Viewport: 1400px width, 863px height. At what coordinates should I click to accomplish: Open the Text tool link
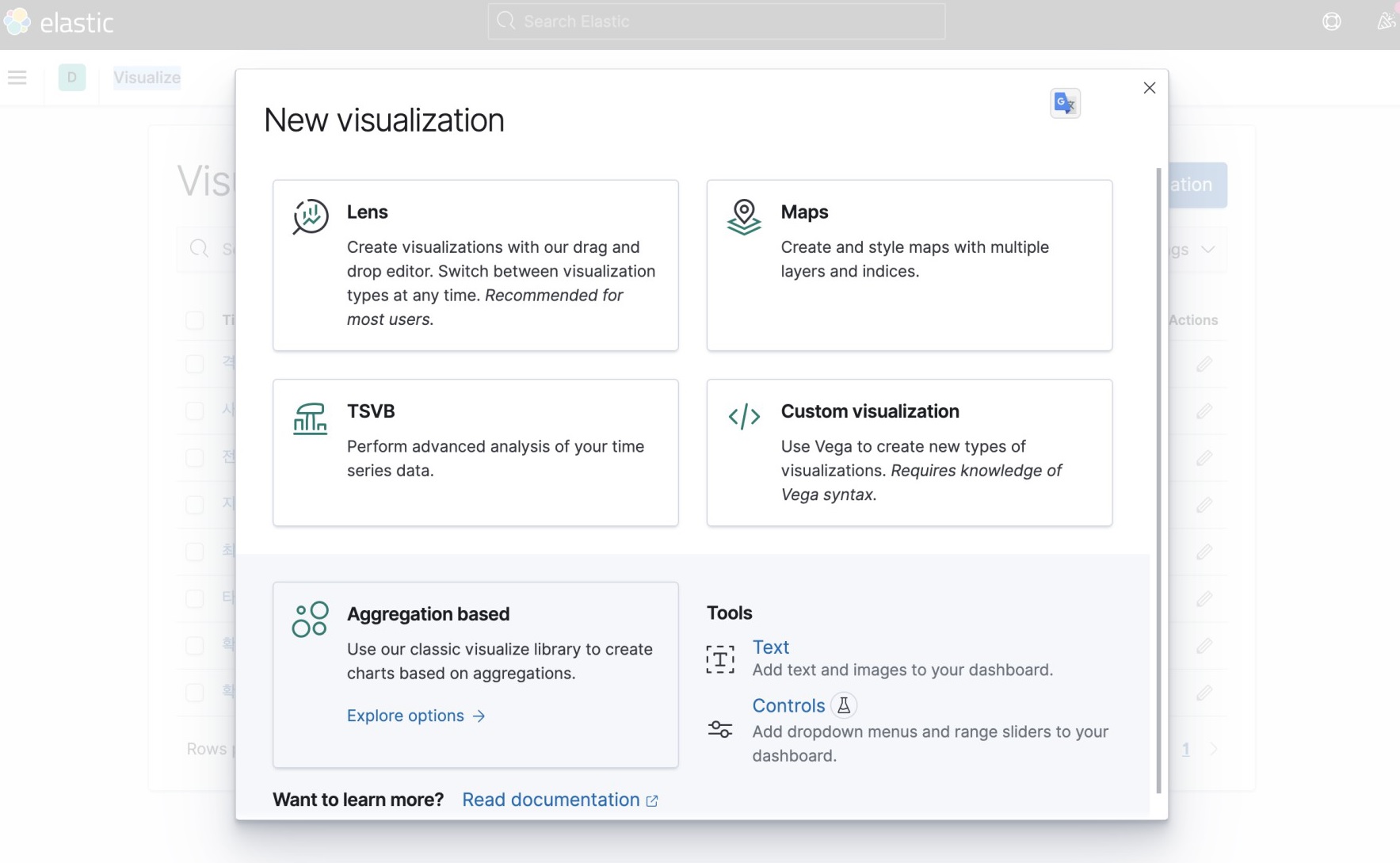[x=770, y=647]
